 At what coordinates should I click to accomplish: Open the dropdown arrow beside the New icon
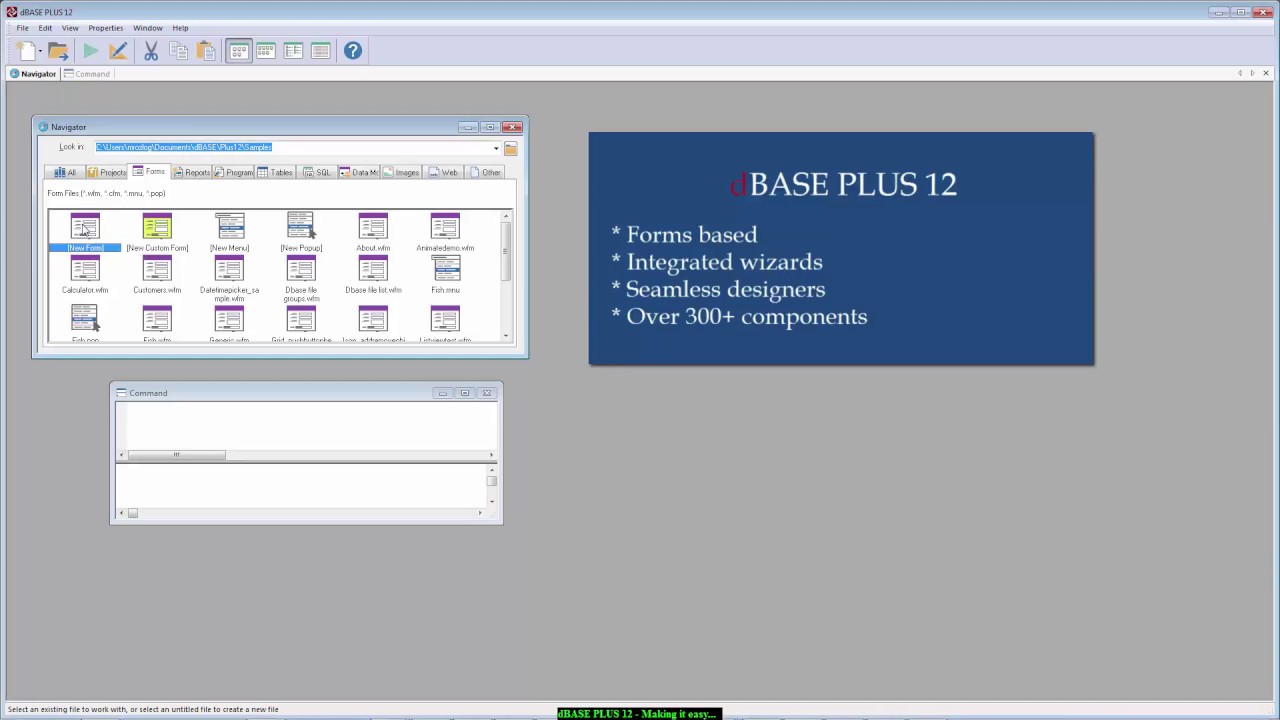40,51
